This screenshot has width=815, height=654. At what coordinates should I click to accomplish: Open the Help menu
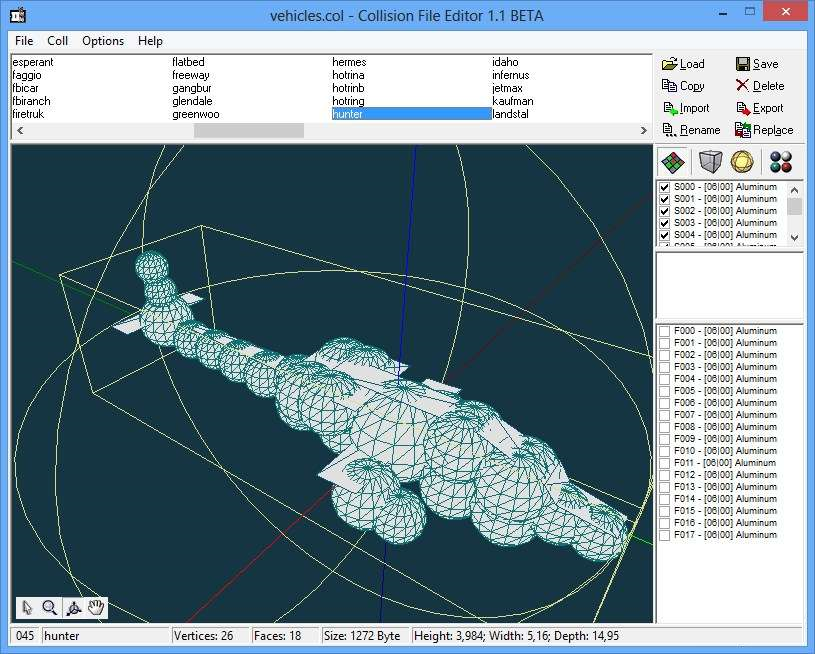[150, 41]
